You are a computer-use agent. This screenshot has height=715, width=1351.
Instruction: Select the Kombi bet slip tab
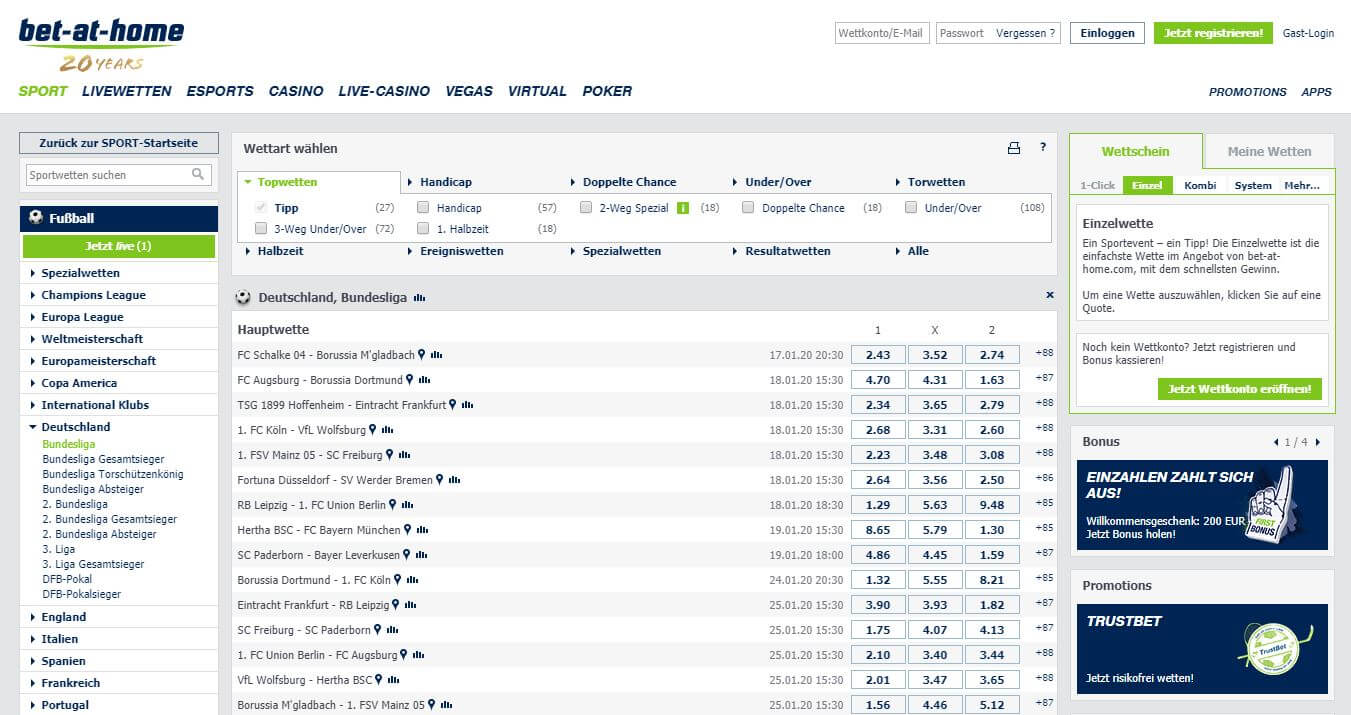tap(1200, 185)
